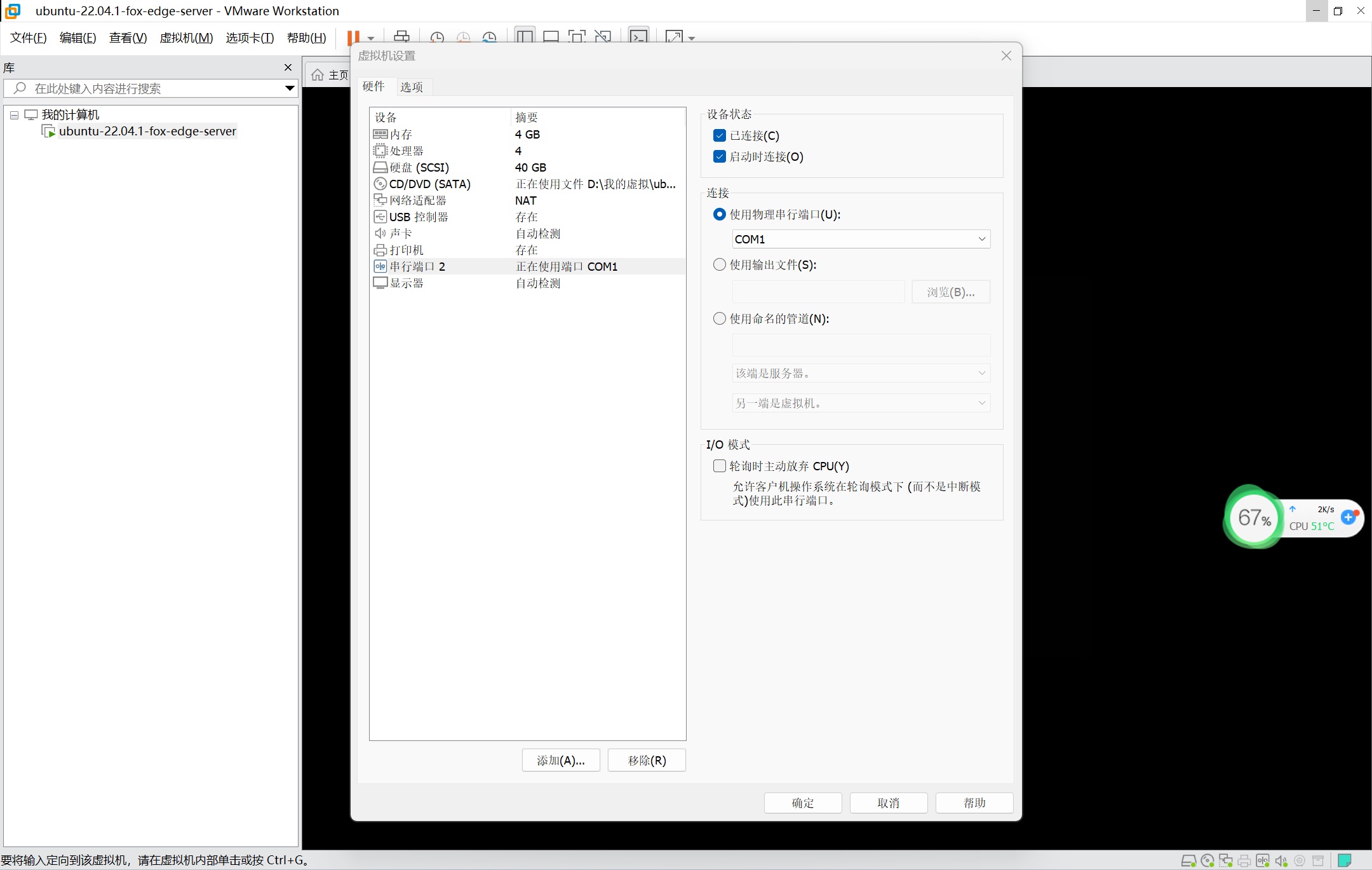Open the power options dropdown beside pause

click(x=371, y=38)
